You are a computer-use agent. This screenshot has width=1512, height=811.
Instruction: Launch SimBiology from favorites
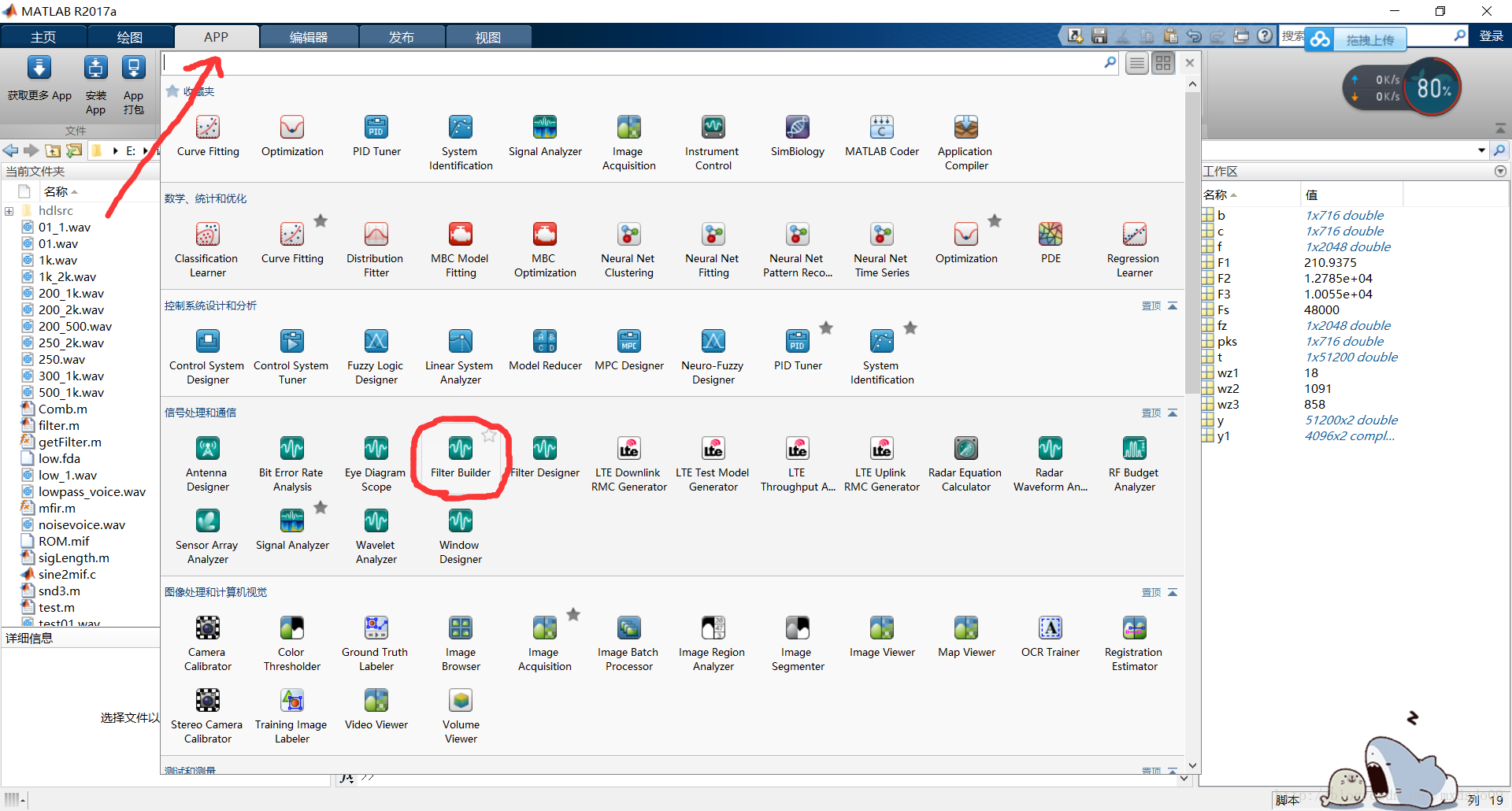click(798, 135)
